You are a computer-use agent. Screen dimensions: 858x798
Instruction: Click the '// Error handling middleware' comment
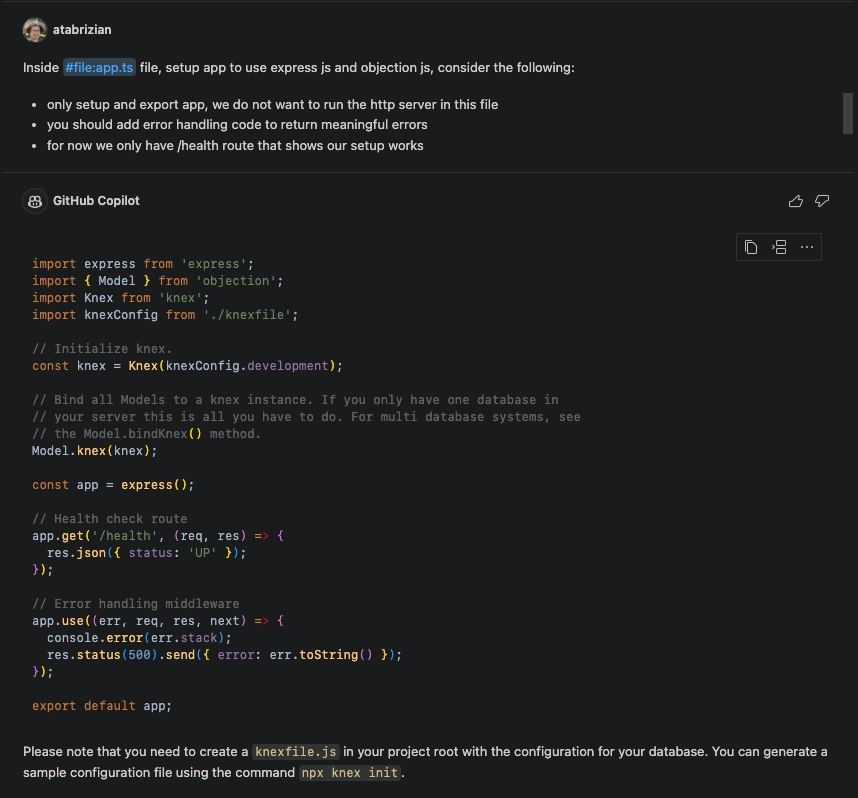tap(135, 604)
